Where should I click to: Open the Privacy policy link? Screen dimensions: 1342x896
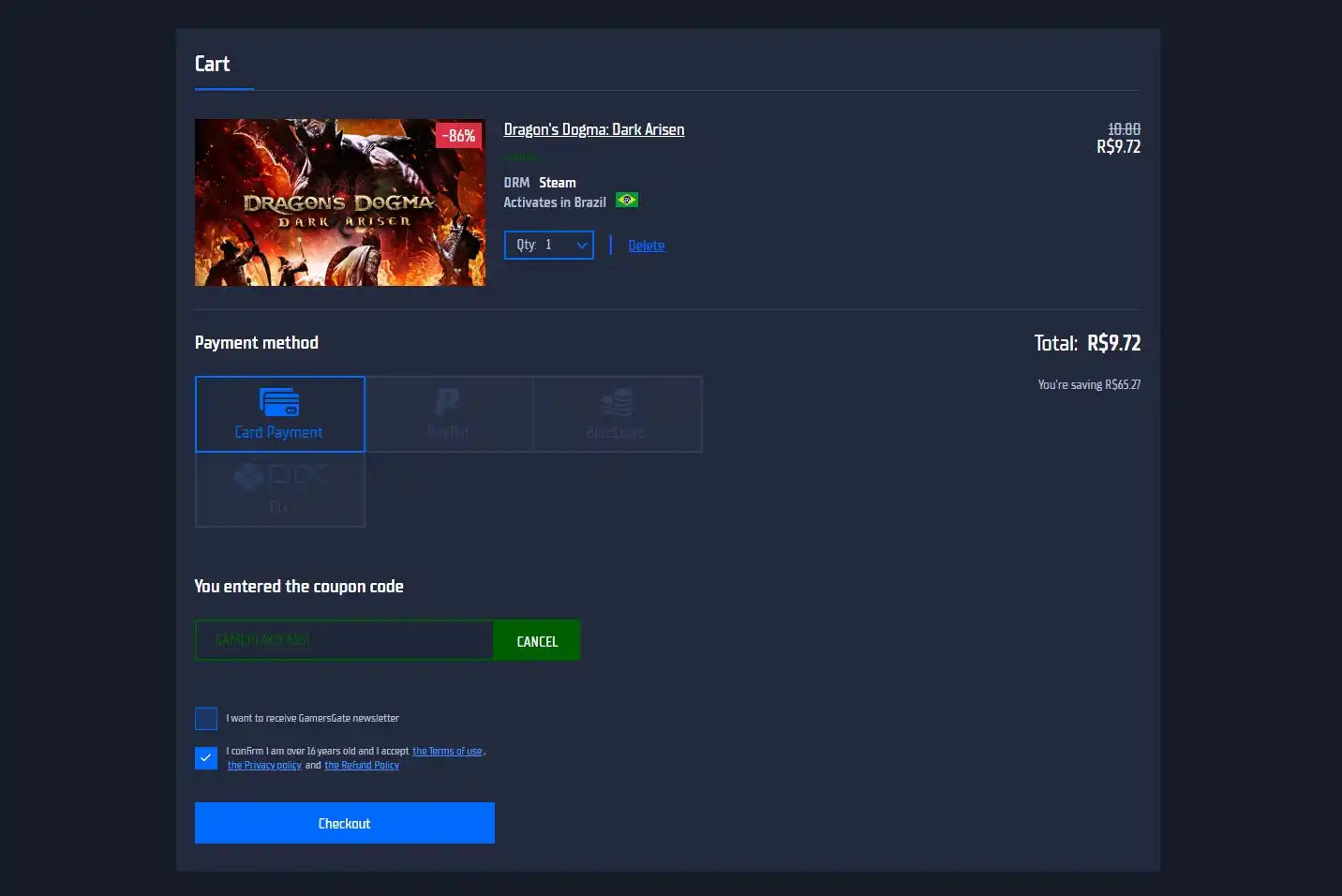[264, 766]
